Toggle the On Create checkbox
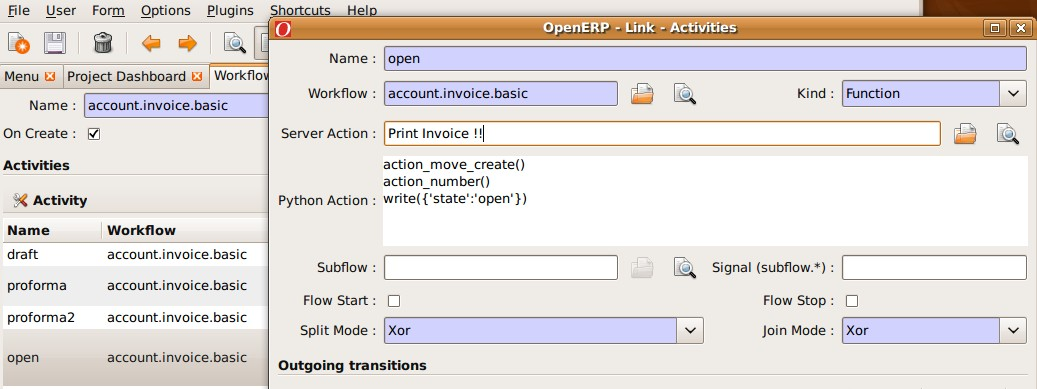1037x389 pixels. pyautogui.click(x=94, y=134)
